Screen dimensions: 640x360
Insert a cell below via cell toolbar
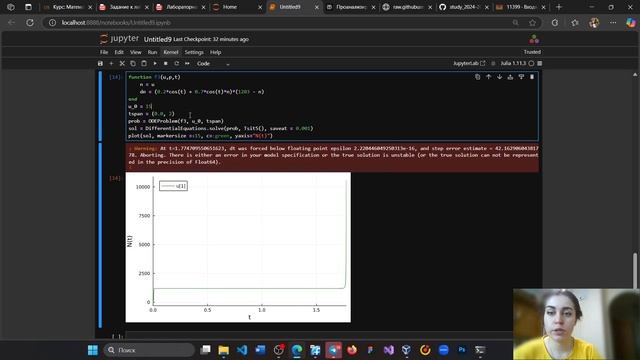tap(521, 77)
